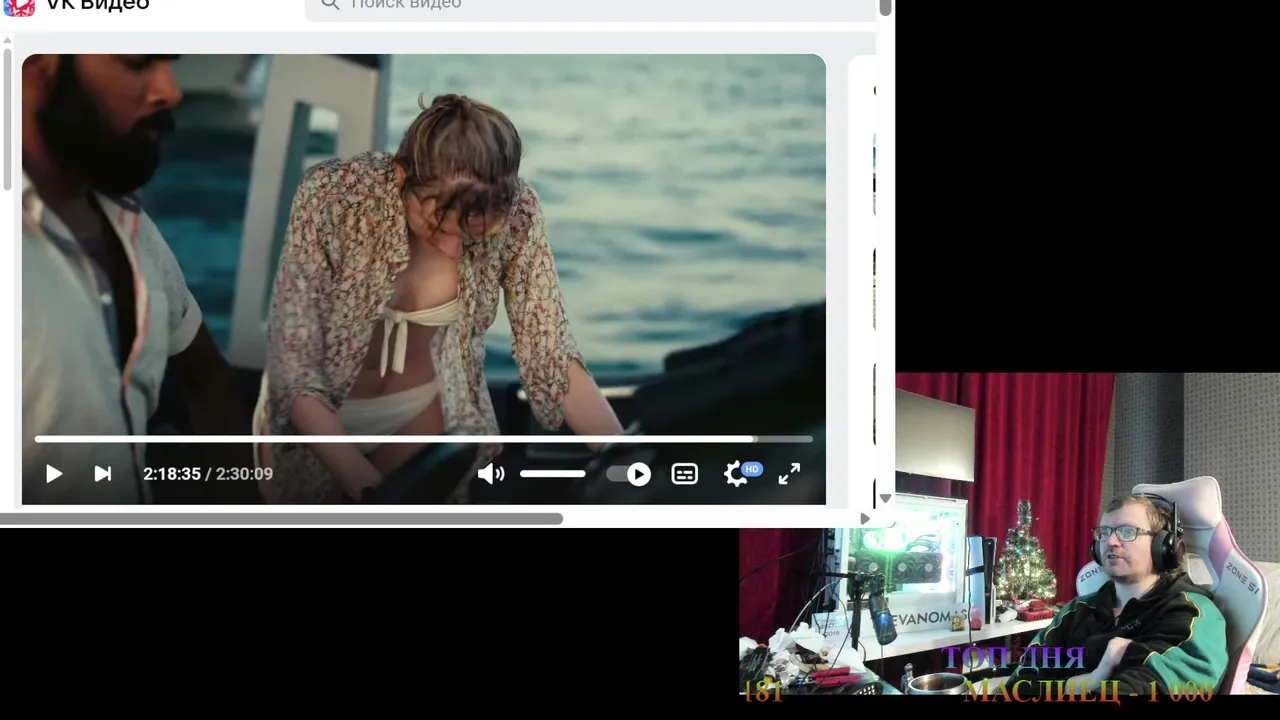The image size is (1280, 720).
Task: Click the horizontal scrollbar thumb
Action: tap(281, 518)
